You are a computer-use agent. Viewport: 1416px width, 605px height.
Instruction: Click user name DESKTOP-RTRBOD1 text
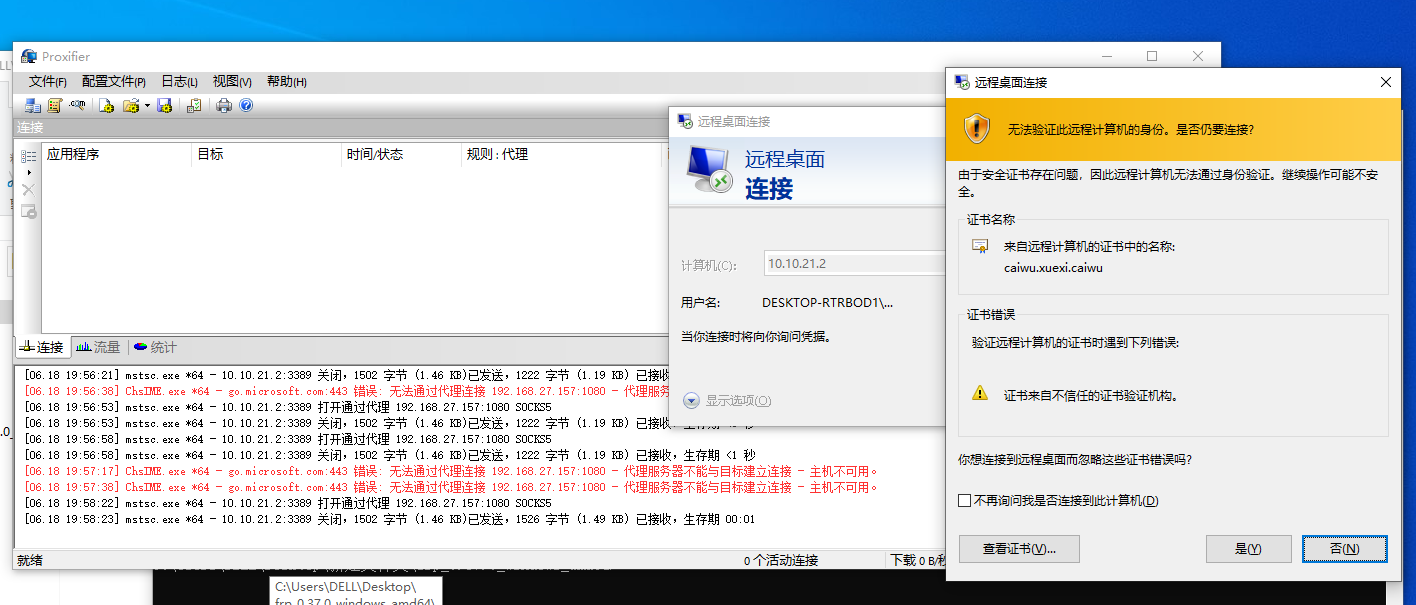827,302
